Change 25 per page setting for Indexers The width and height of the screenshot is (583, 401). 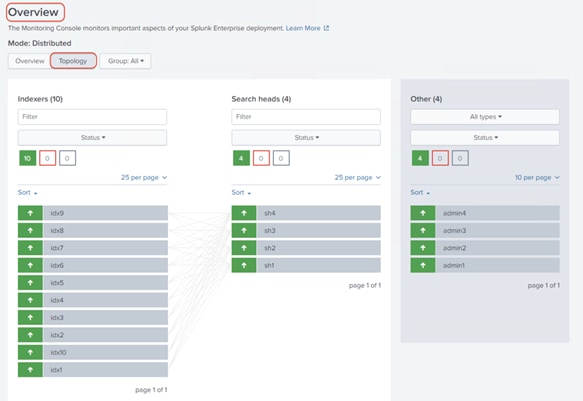click(144, 178)
